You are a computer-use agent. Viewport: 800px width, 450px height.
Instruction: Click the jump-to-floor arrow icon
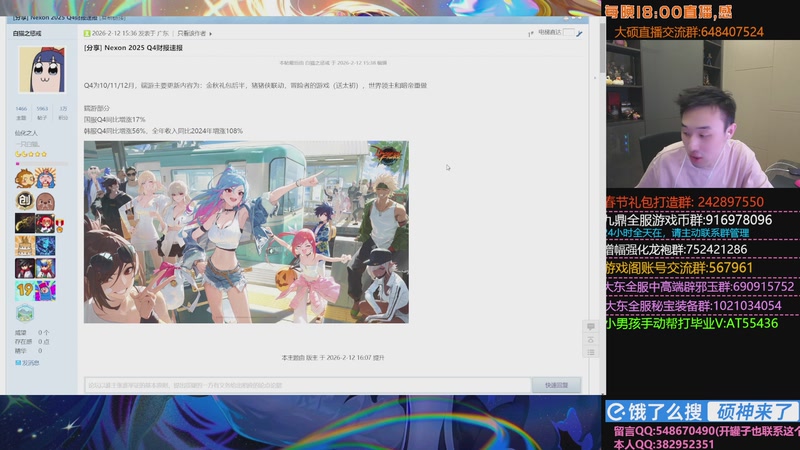tap(579, 33)
